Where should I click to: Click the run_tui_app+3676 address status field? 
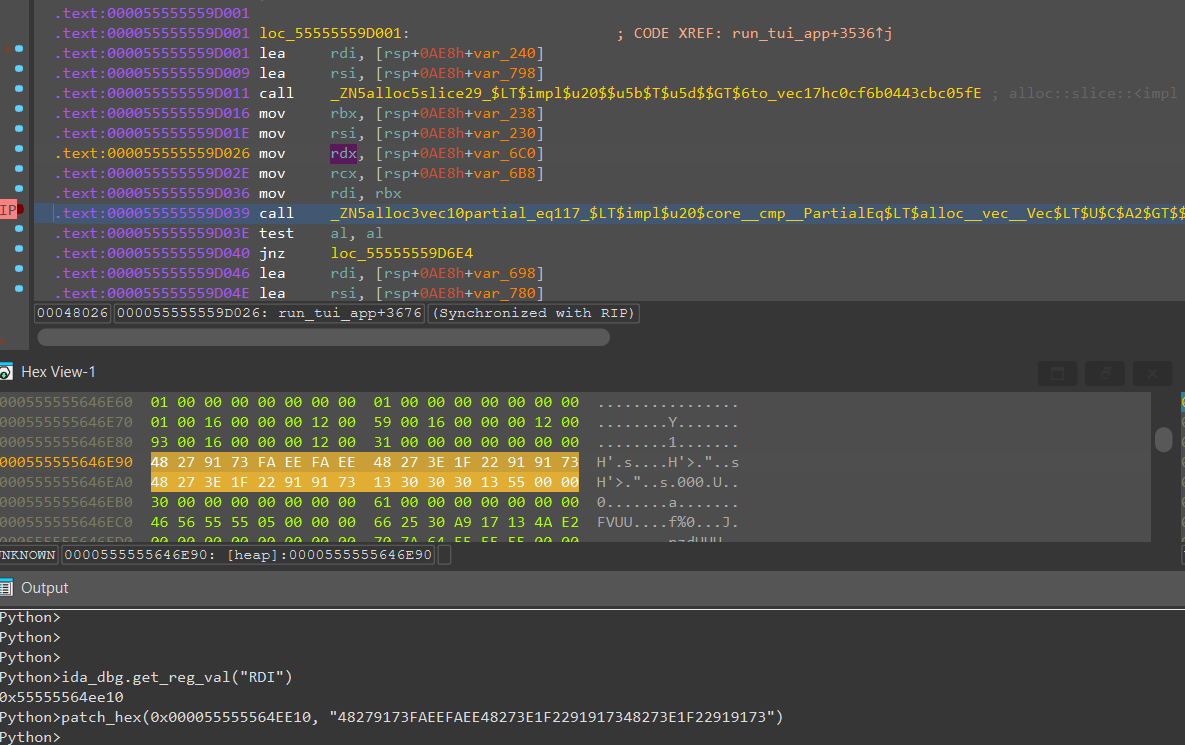point(268,313)
